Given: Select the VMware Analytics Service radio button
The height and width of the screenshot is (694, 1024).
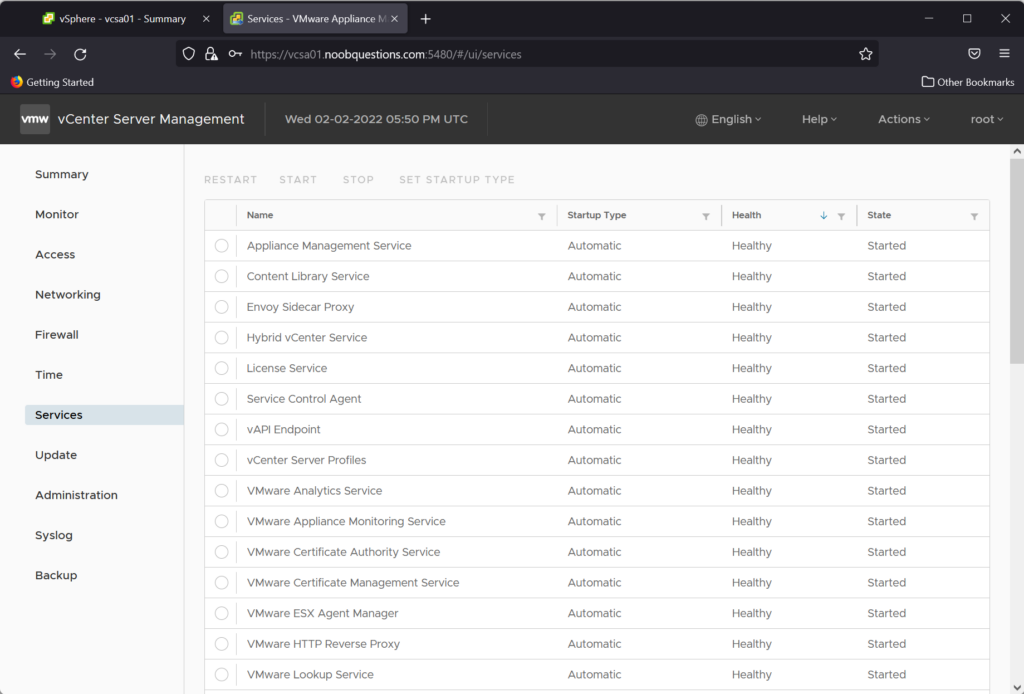Looking at the screenshot, I should 221,491.
